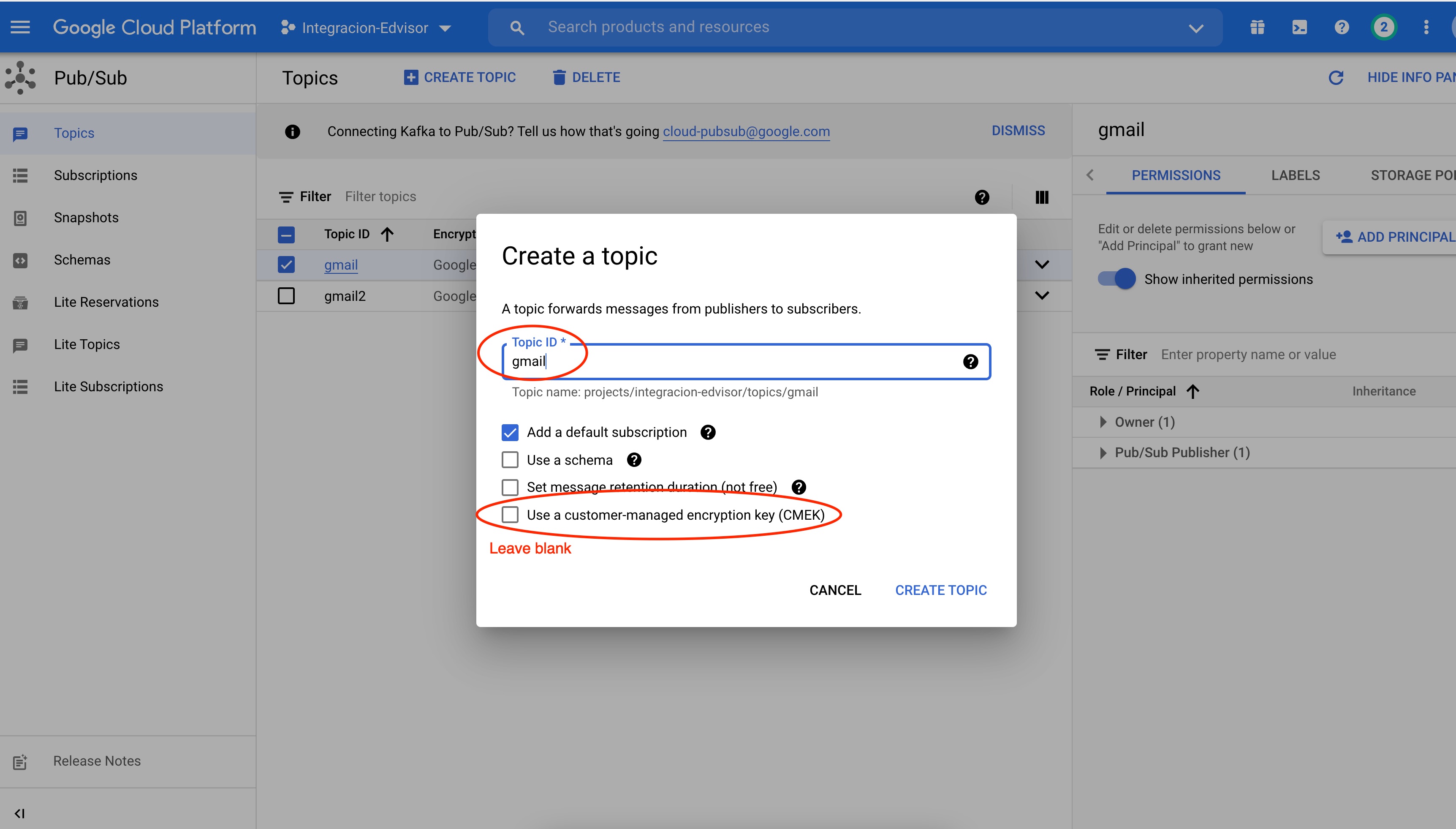Image resolution: width=1456 pixels, height=829 pixels.
Task: Check the customer-managed encryption key checkbox
Action: 510,515
